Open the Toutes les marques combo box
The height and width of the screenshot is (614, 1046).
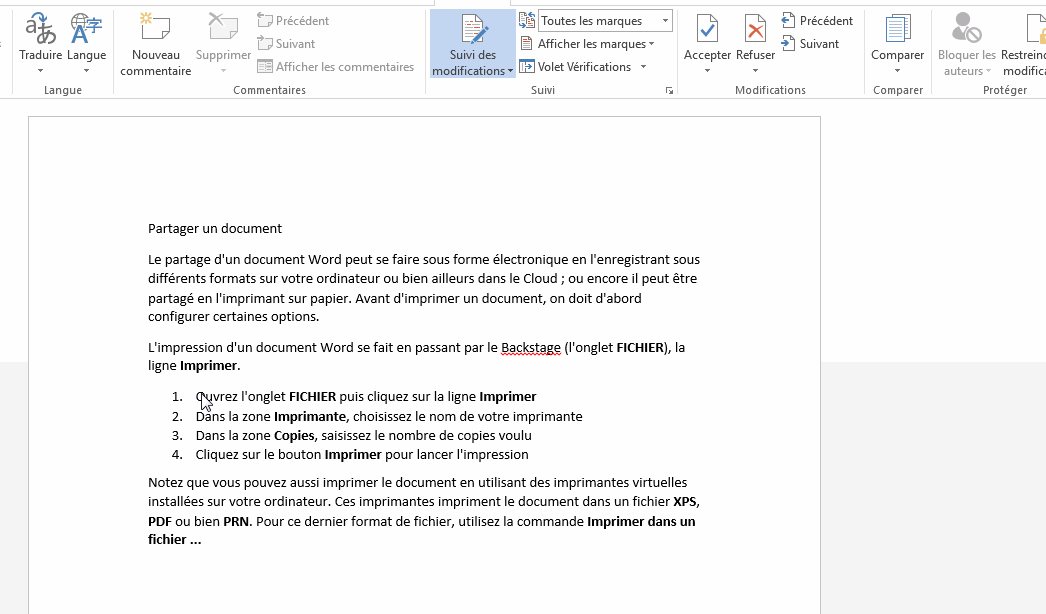605,21
